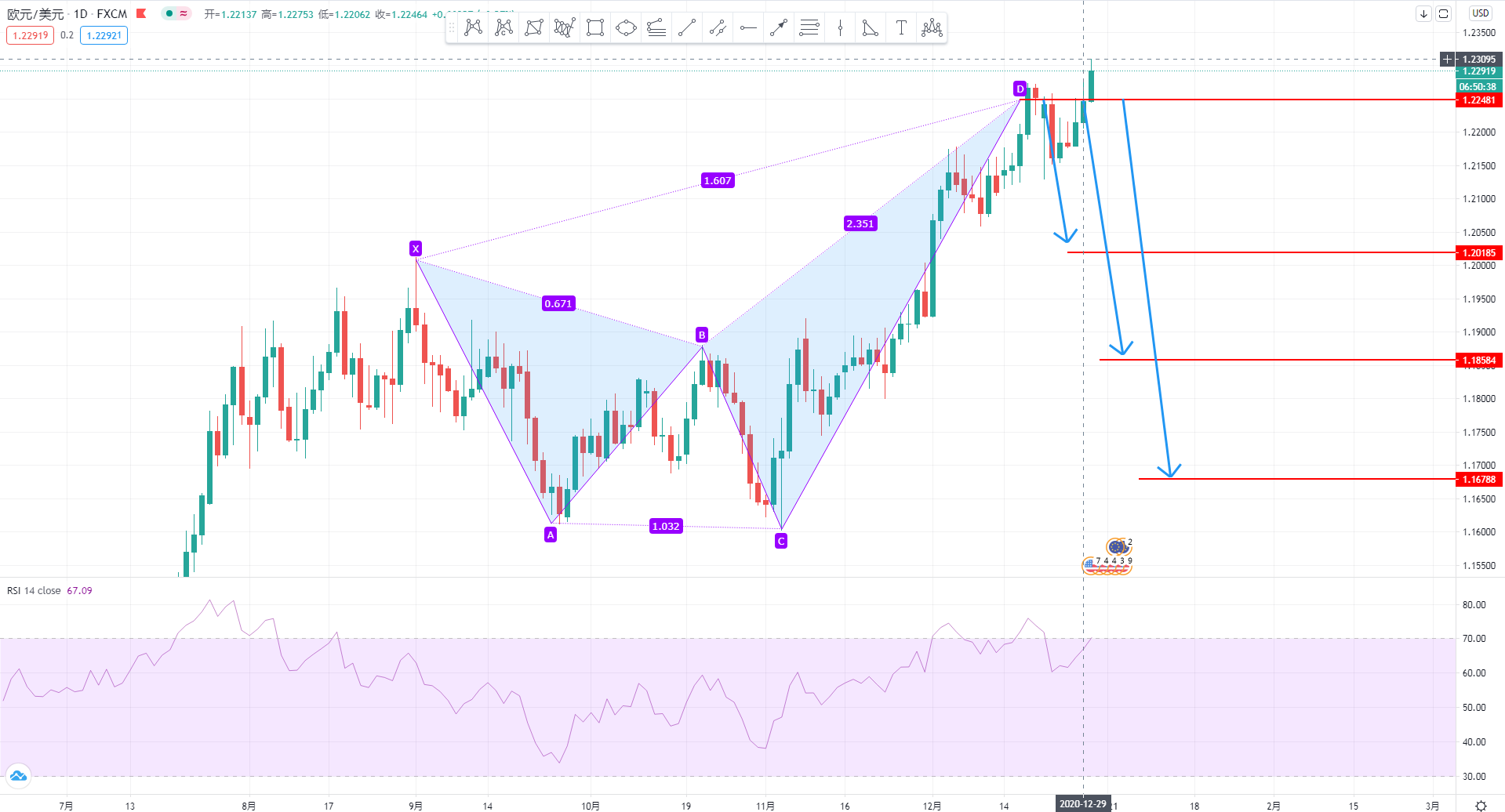Click the 1.032 ratio label
Viewport: 1505px width, 812px height.
pyautogui.click(x=666, y=526)
